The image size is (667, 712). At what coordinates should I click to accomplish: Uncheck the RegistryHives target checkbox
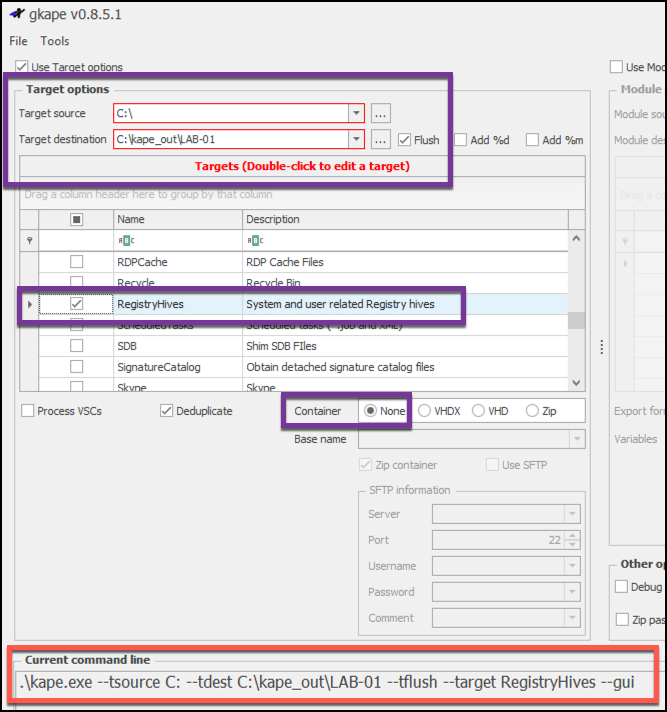tap(77, 304)
